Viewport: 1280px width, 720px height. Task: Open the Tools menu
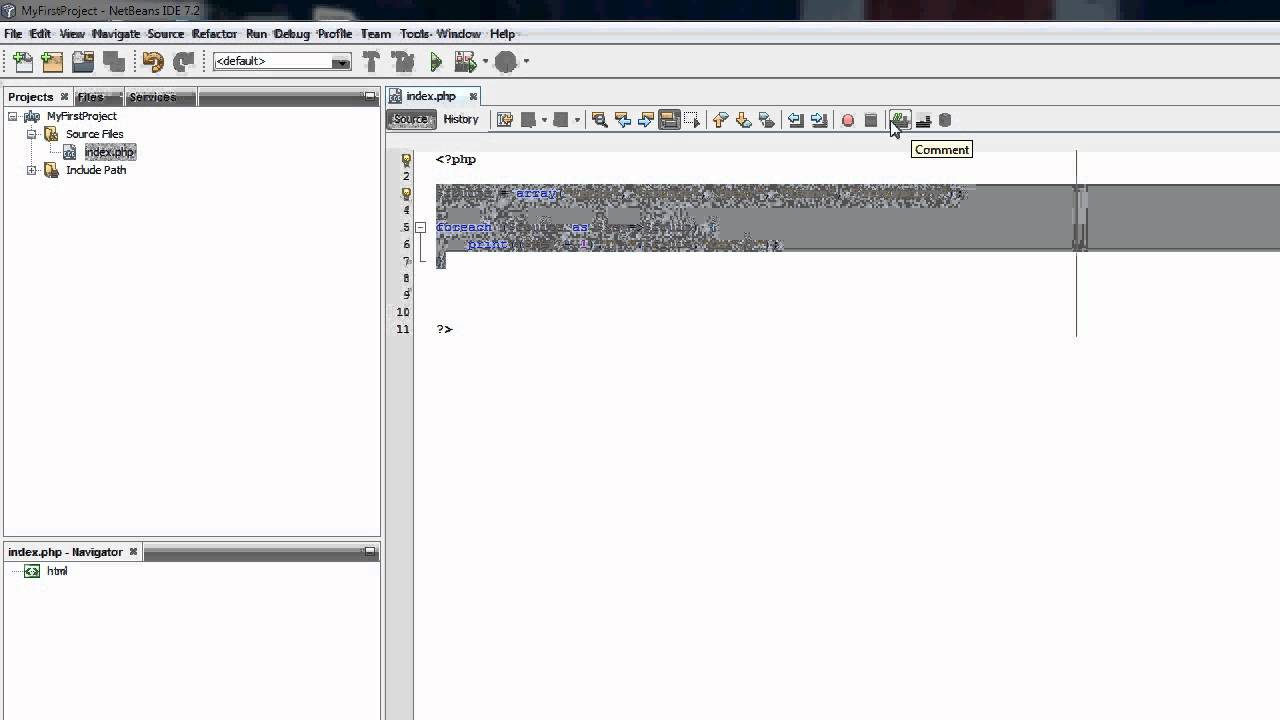coord(415,34)
